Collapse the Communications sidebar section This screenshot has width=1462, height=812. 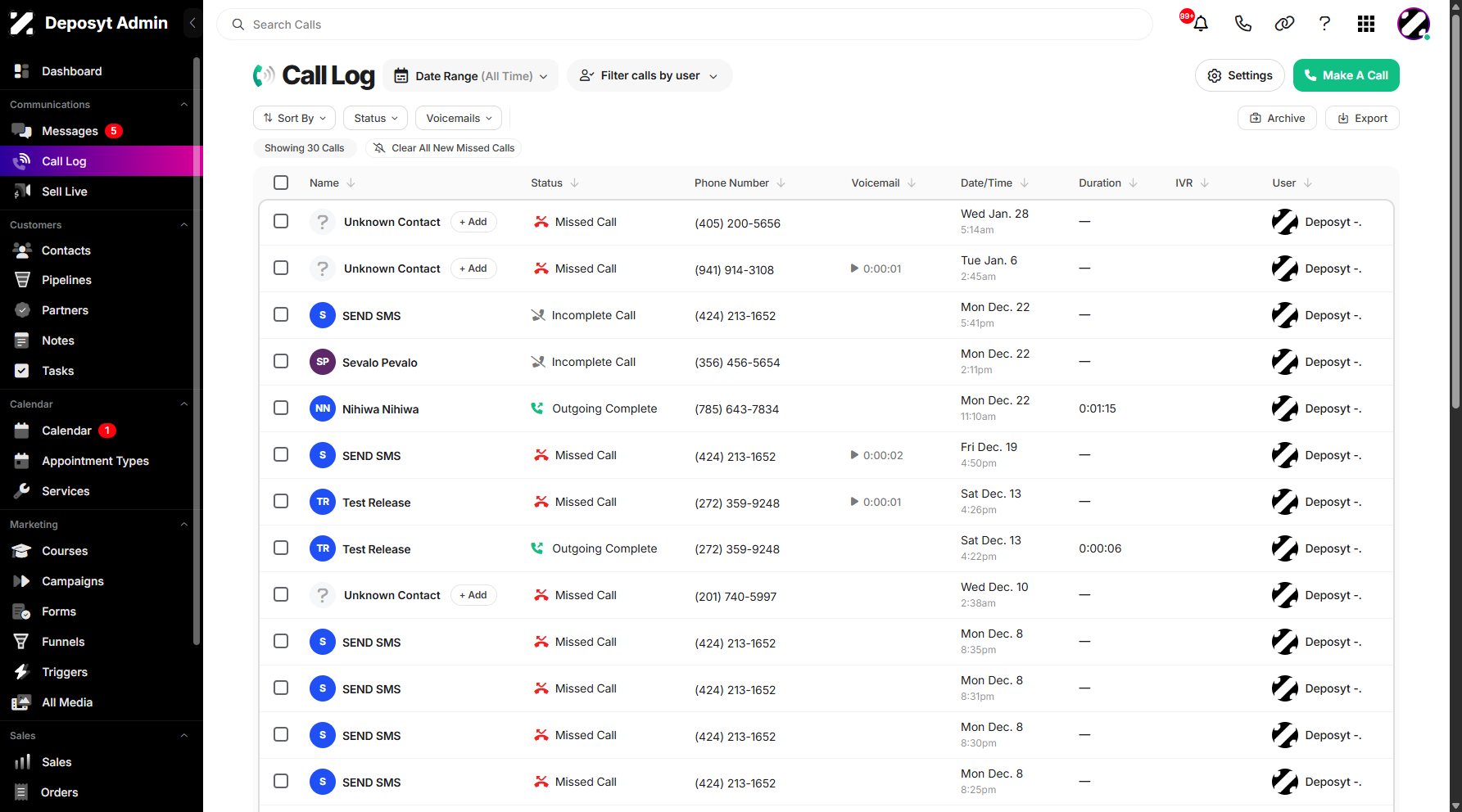[x=183, y=105]
